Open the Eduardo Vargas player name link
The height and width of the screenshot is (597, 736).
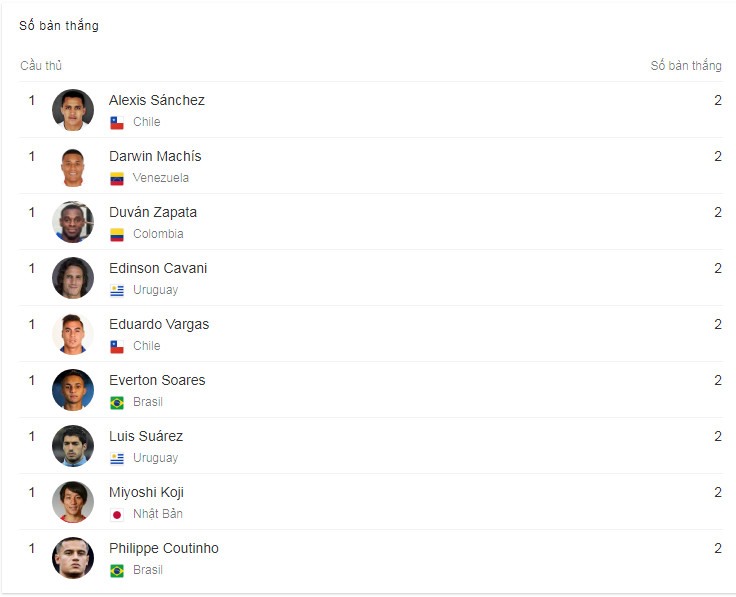coord(159,324)
